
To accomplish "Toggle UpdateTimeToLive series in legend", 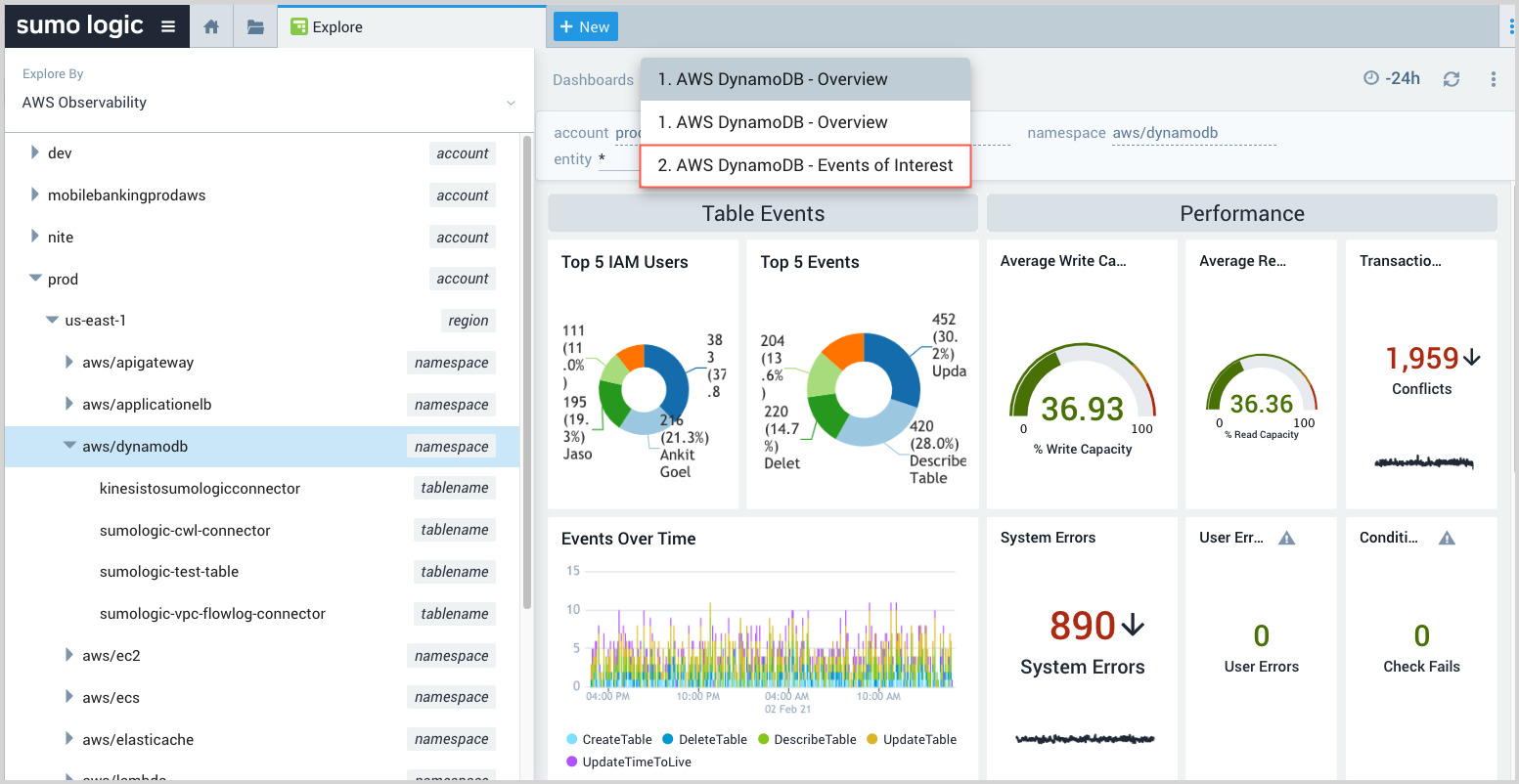I will [x=629, y=762].
